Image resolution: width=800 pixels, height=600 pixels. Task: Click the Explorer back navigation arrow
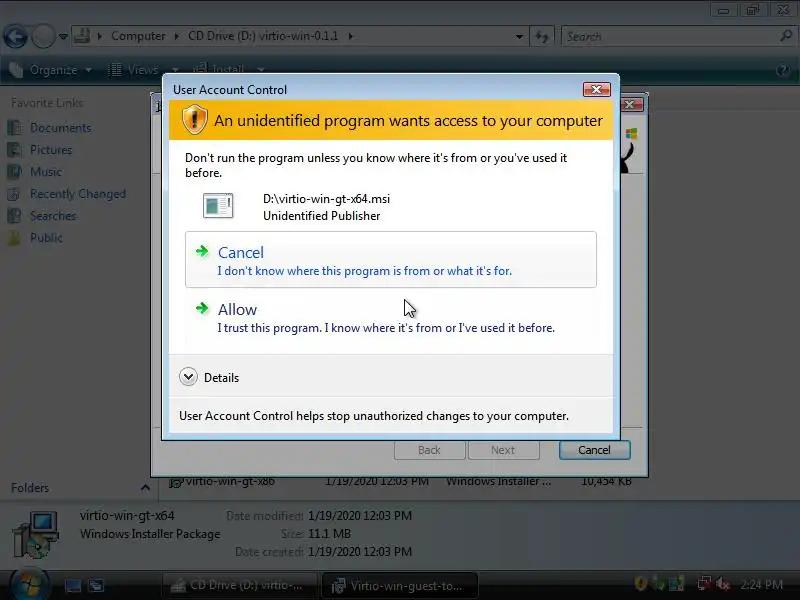coord(16,36)
